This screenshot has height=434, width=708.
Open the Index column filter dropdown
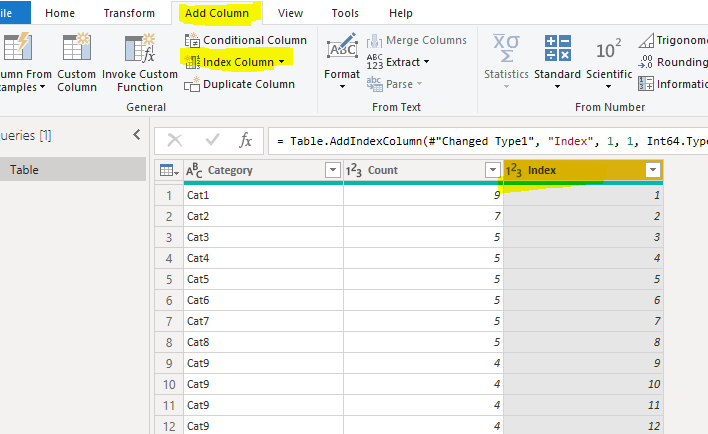coord(652,170)
